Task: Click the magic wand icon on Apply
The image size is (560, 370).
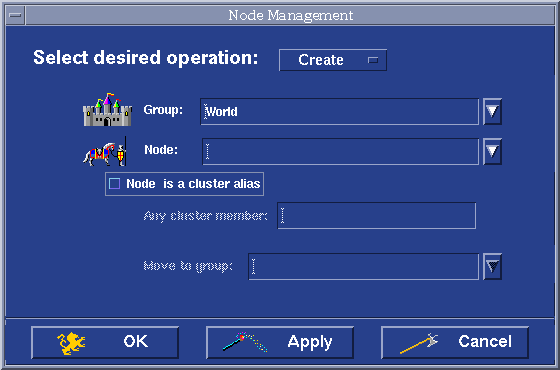Action: pyautogui.click(x=245, y=342)
